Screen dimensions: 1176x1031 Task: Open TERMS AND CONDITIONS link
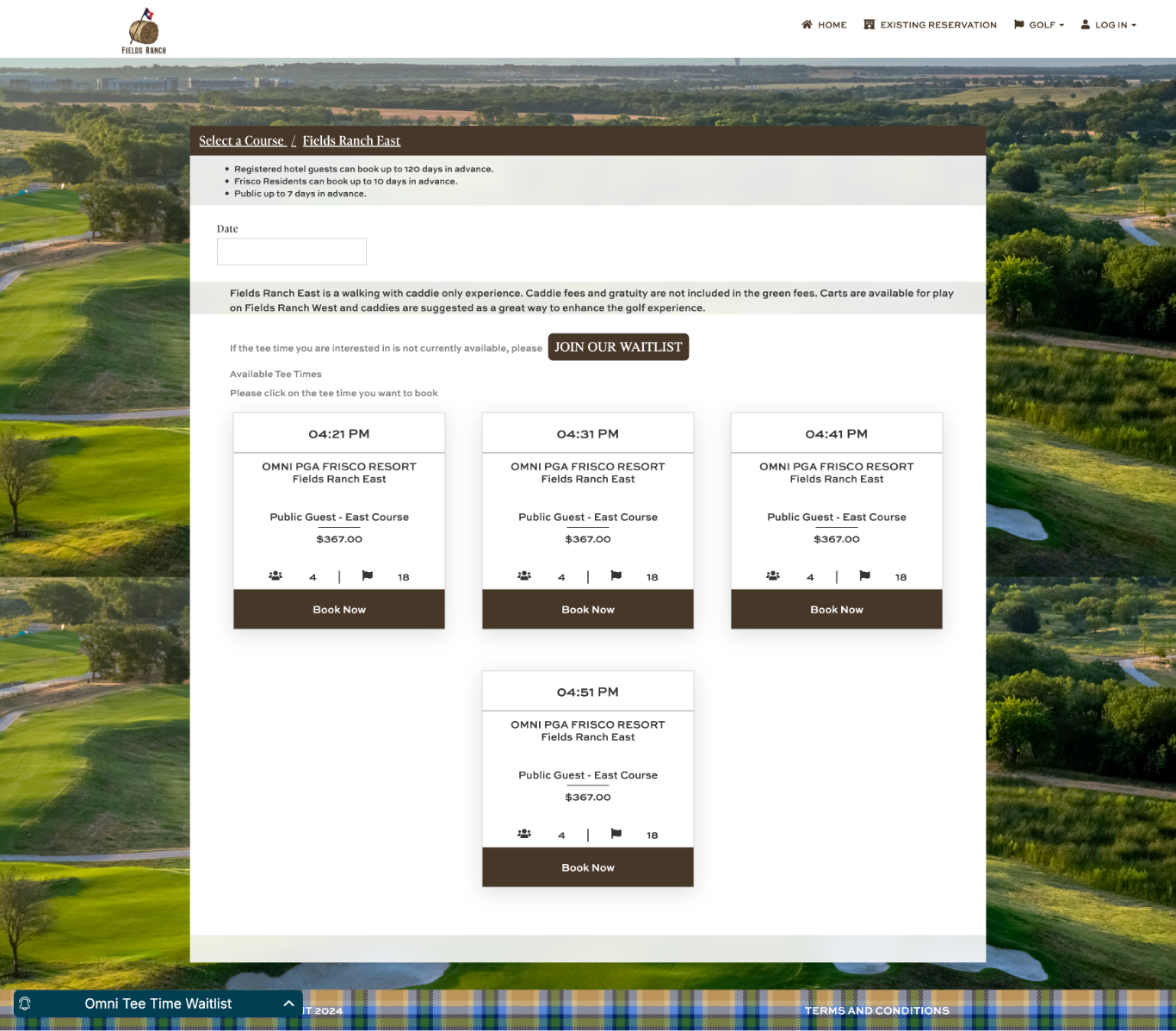[x=877, y=1011]
